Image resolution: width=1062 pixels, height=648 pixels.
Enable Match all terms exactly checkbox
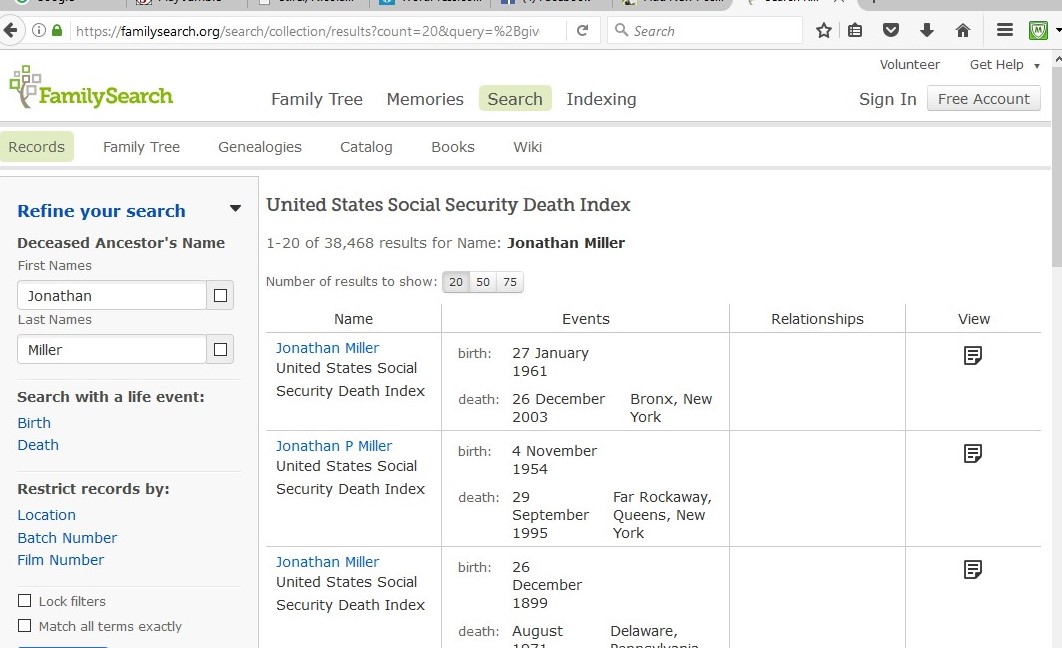pos(24,626)
